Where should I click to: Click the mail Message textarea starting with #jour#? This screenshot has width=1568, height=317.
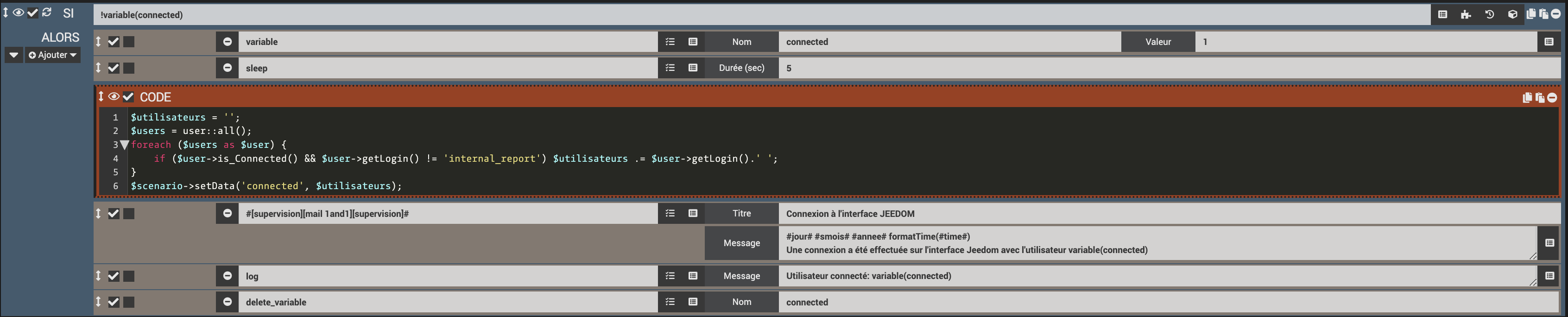tap(1158, 243)
